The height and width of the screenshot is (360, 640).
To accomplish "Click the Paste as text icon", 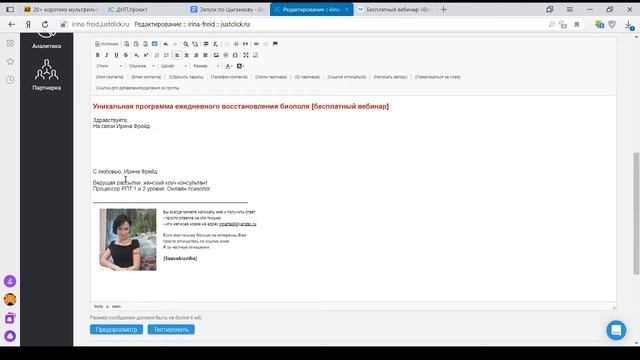I will pos(136,44).
